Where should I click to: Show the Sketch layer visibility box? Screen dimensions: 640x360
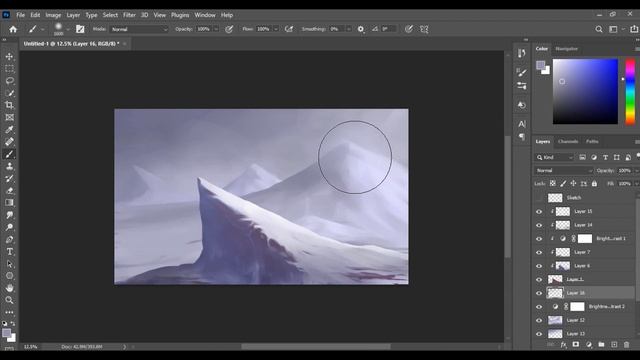coord(539,198)
